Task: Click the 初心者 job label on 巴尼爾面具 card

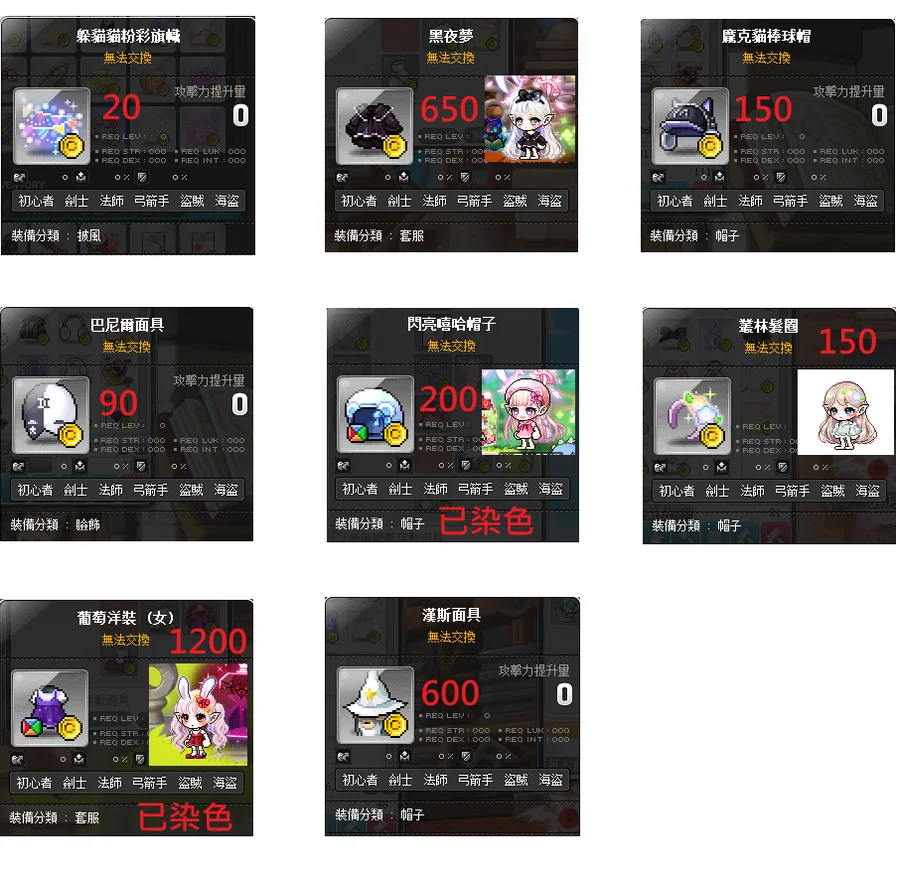Action: click(x=35, y=490)
